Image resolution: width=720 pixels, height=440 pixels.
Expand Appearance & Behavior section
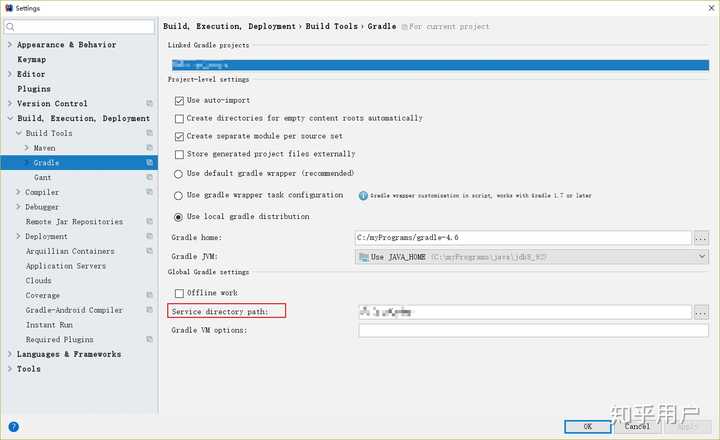tap(10, 45)
